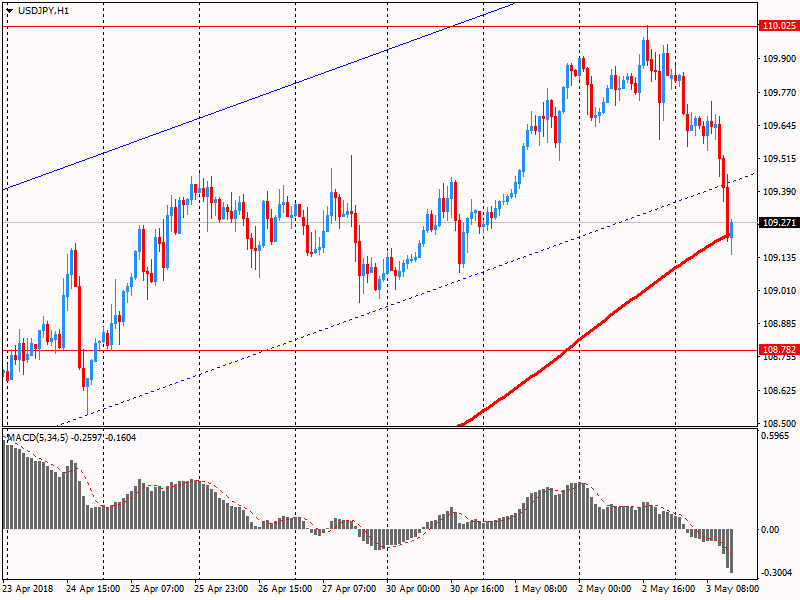Select the current price label 109.271
Image resolution: width=800 pixels, height=600 pixels.
pyautogui.click(x=779, y=222)
